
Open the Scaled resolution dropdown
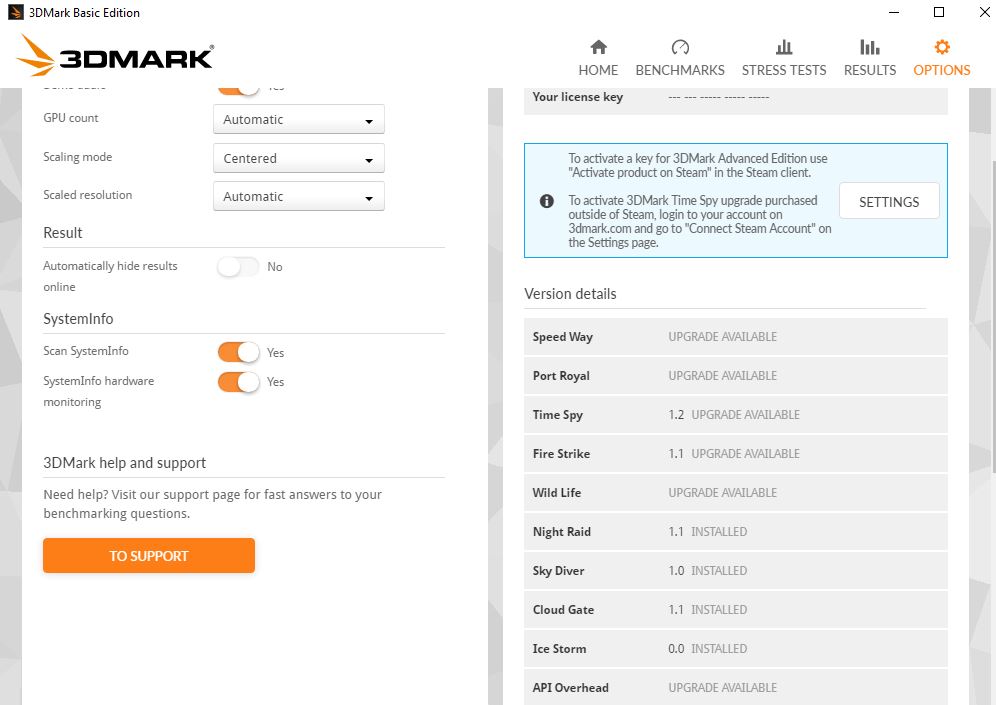(299, 196)
